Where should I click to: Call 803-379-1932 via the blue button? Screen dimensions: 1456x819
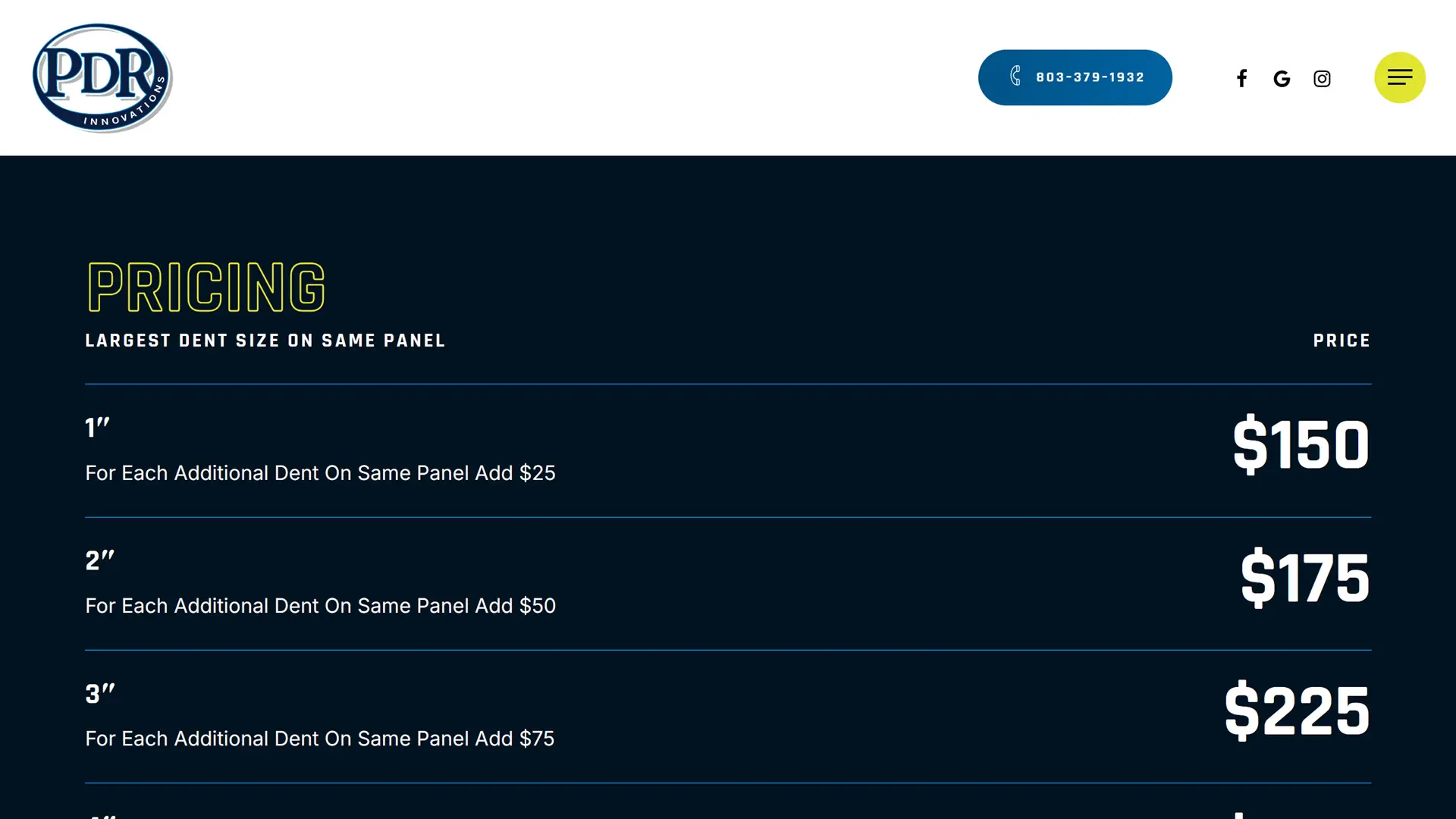click(x=1089, y=77)
